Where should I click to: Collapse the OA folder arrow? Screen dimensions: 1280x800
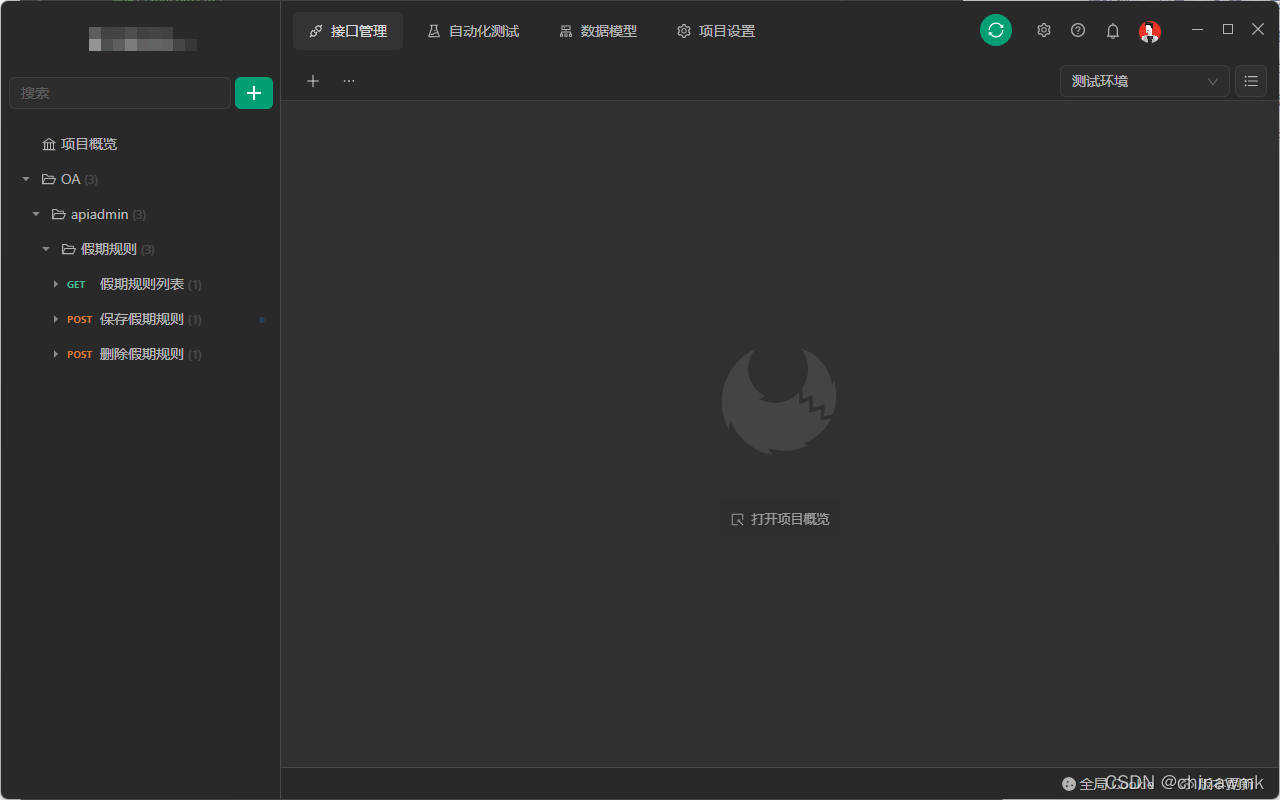click(x=26, y=179)
